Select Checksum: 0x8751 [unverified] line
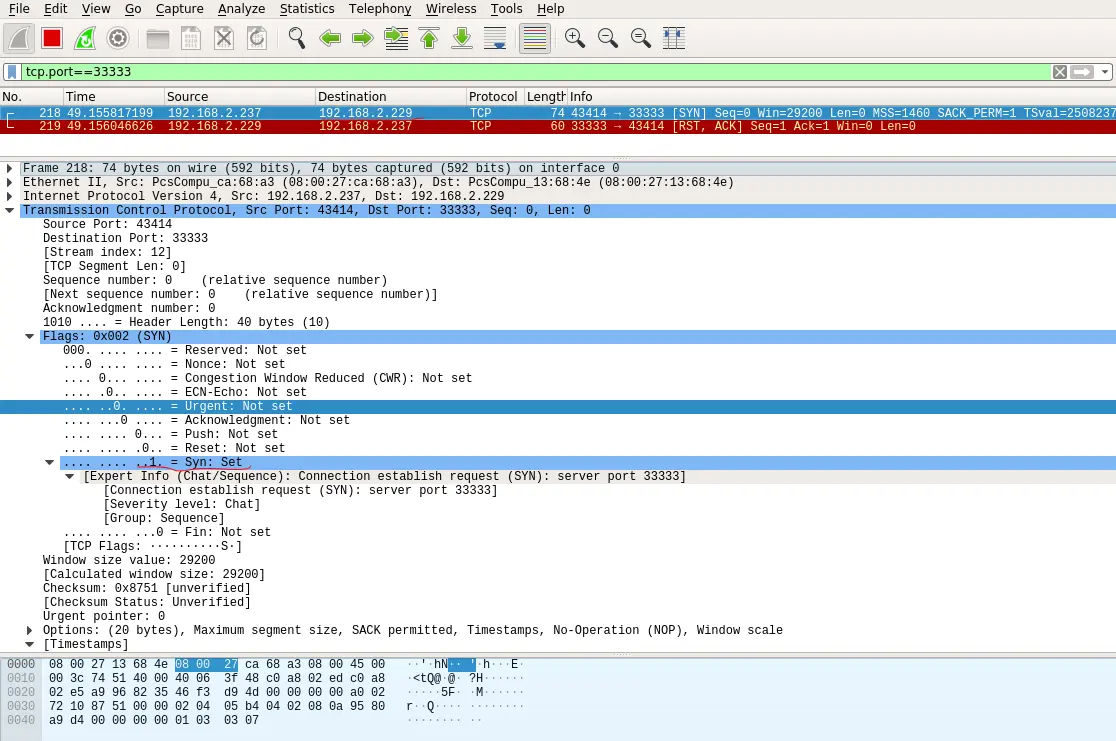The image size is (1116, 741). tap(147, 588)
